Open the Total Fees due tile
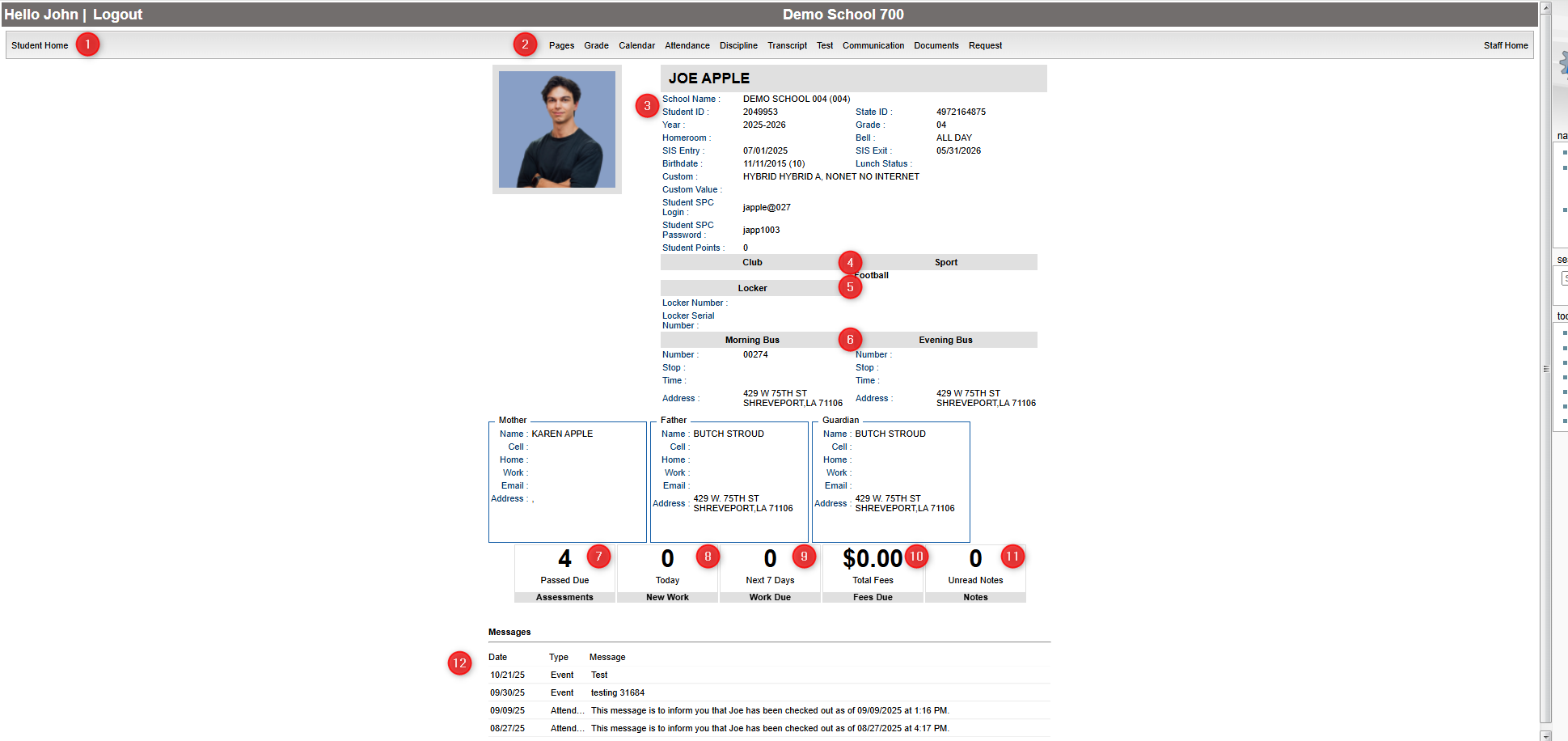Image resolution: width=1568 pixels, height=741 pixels. coord(873,573)
